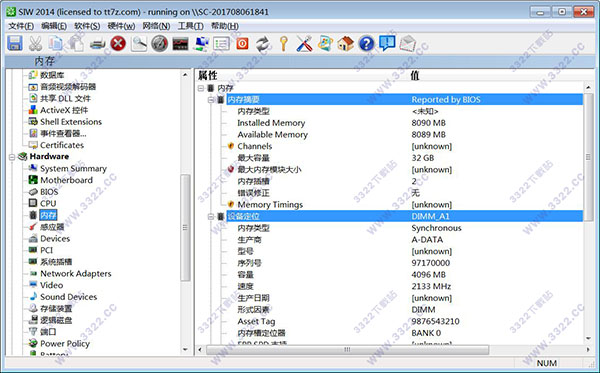Screen dimensions: 600x373
Task: Collapse the root 内存 node in property list
Action: point(201,88)
